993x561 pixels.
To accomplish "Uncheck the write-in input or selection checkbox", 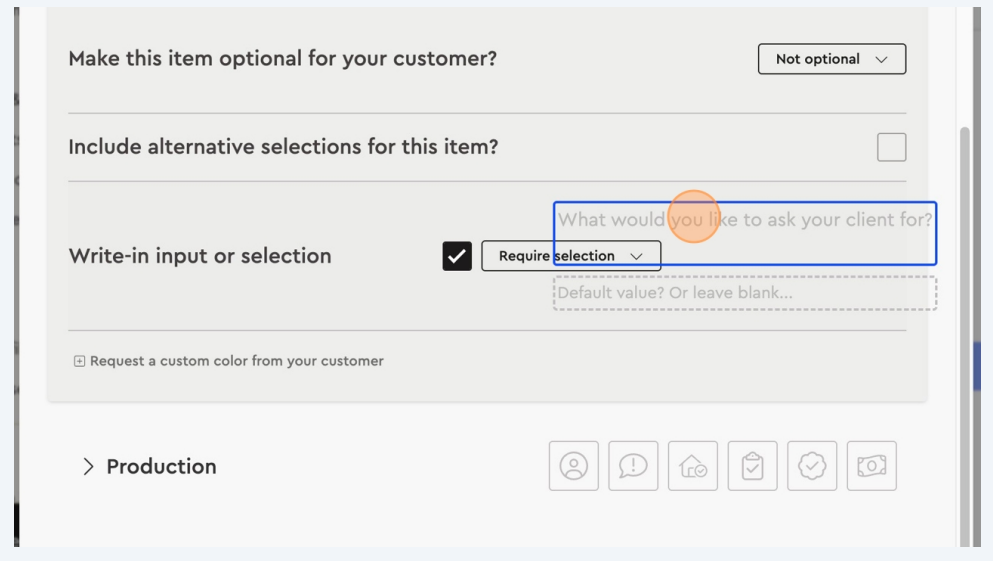I will [457, 256].
